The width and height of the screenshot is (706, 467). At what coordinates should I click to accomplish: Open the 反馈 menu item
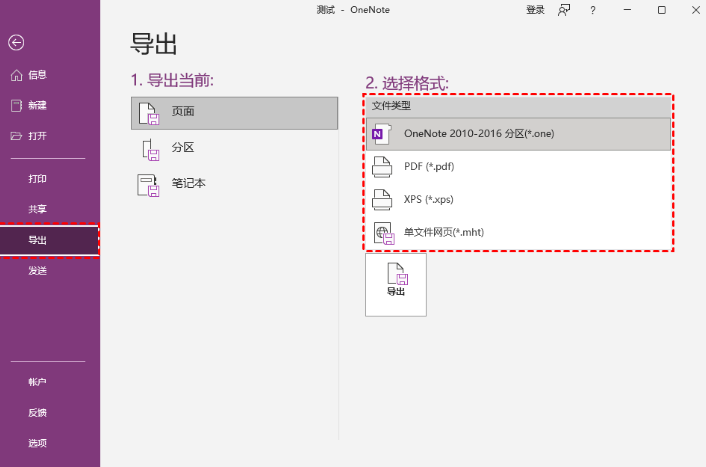coord(50,413)
